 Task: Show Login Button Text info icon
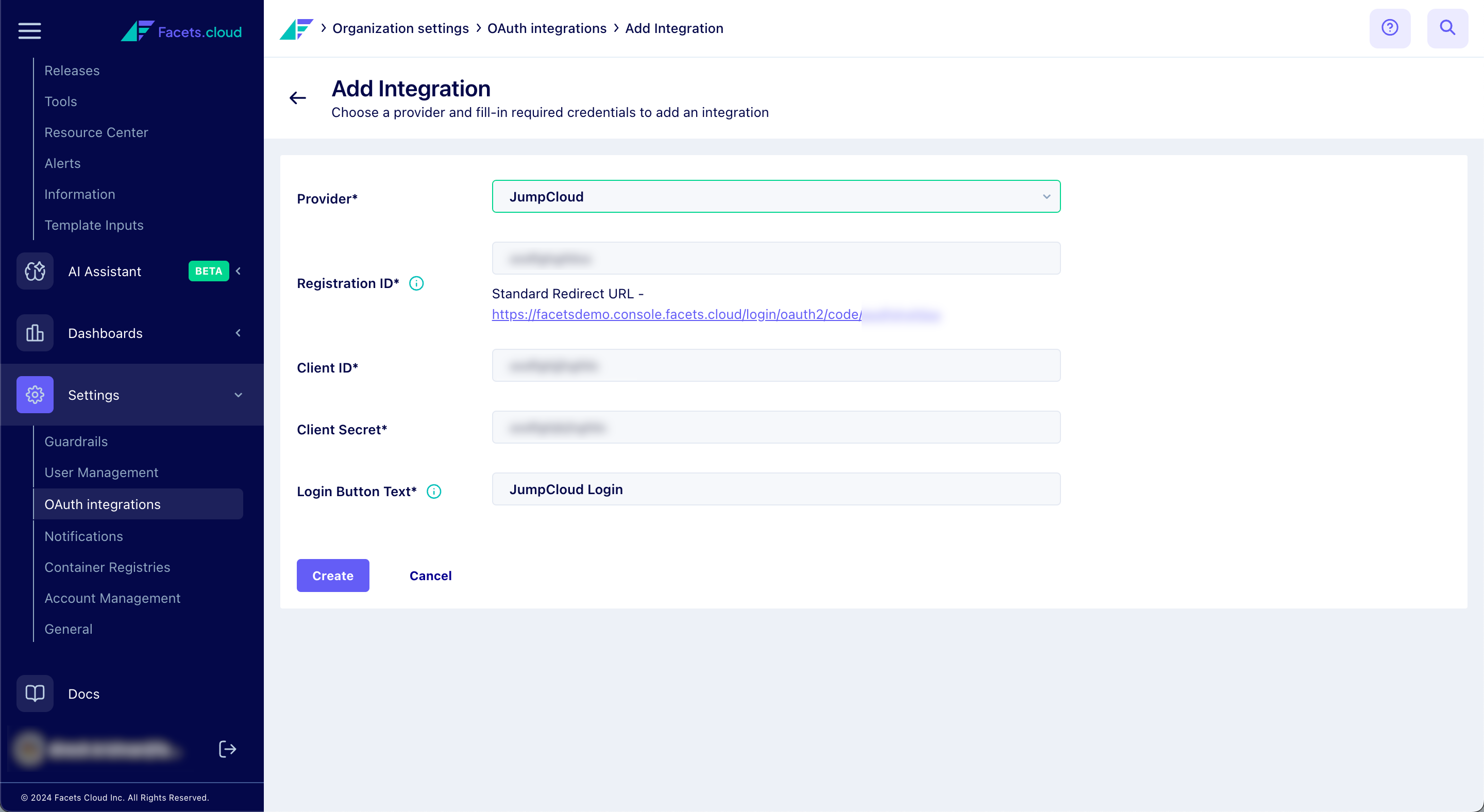click(434, 491)
